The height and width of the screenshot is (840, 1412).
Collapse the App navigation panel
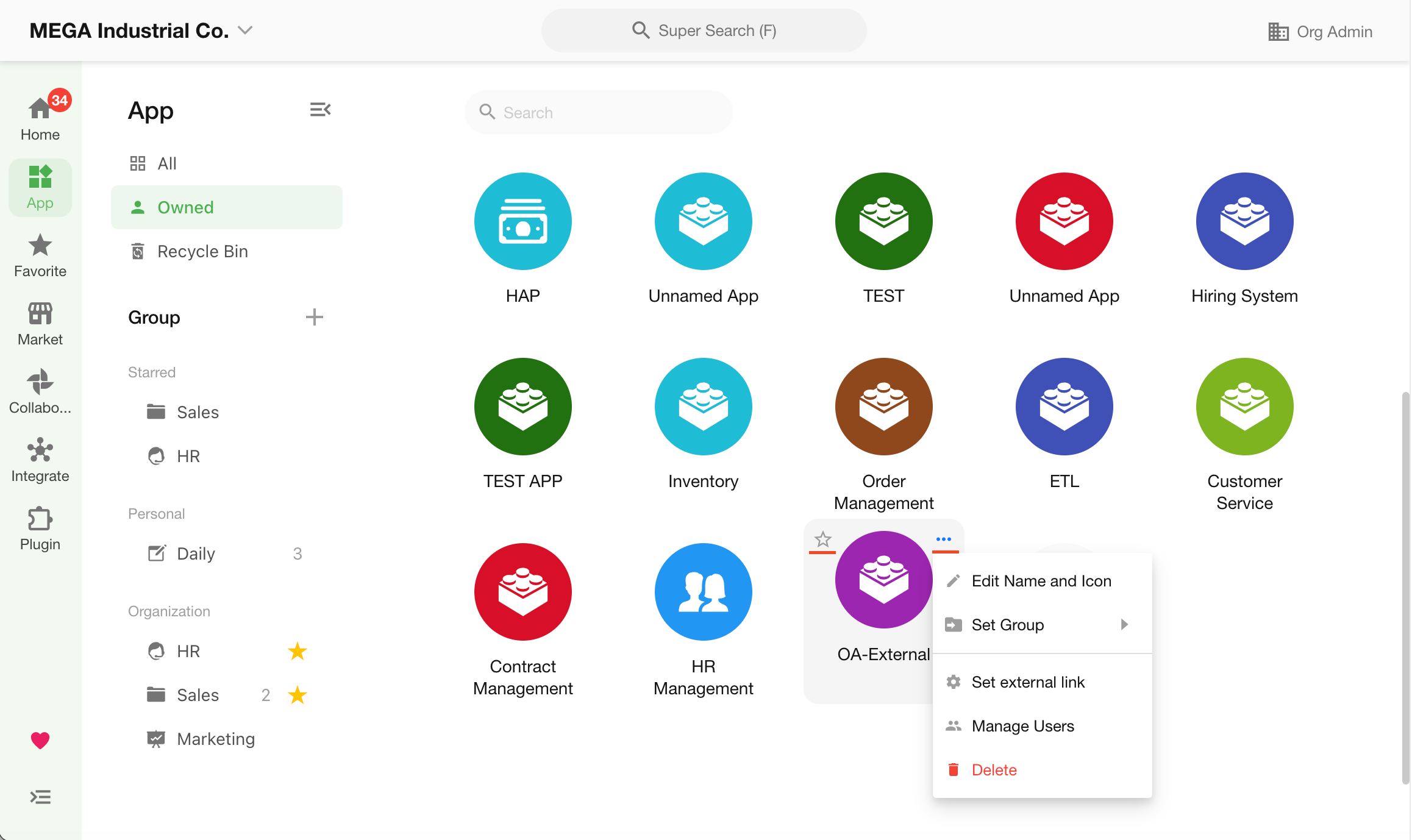320,110
